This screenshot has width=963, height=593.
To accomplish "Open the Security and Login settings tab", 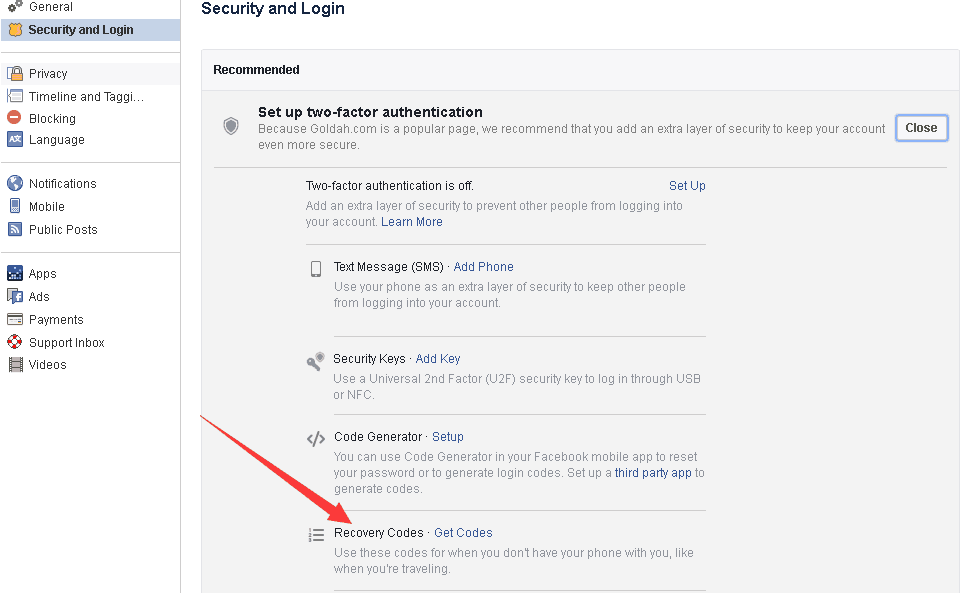I will click(80, 30).
